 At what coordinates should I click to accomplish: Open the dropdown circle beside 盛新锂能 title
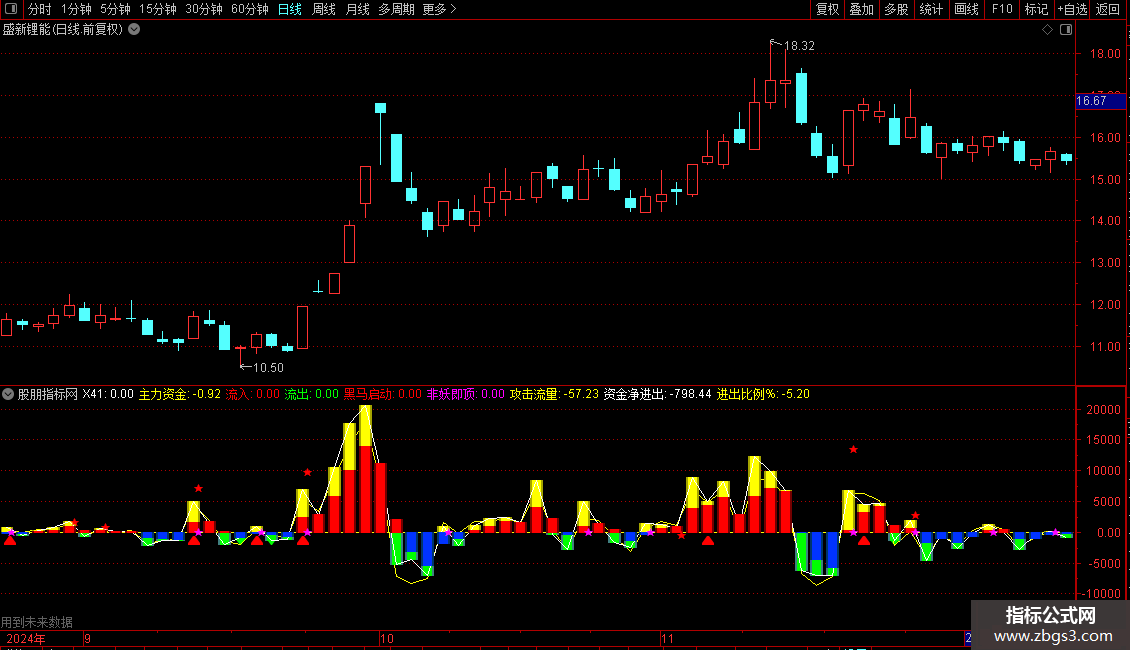(134, 30)
